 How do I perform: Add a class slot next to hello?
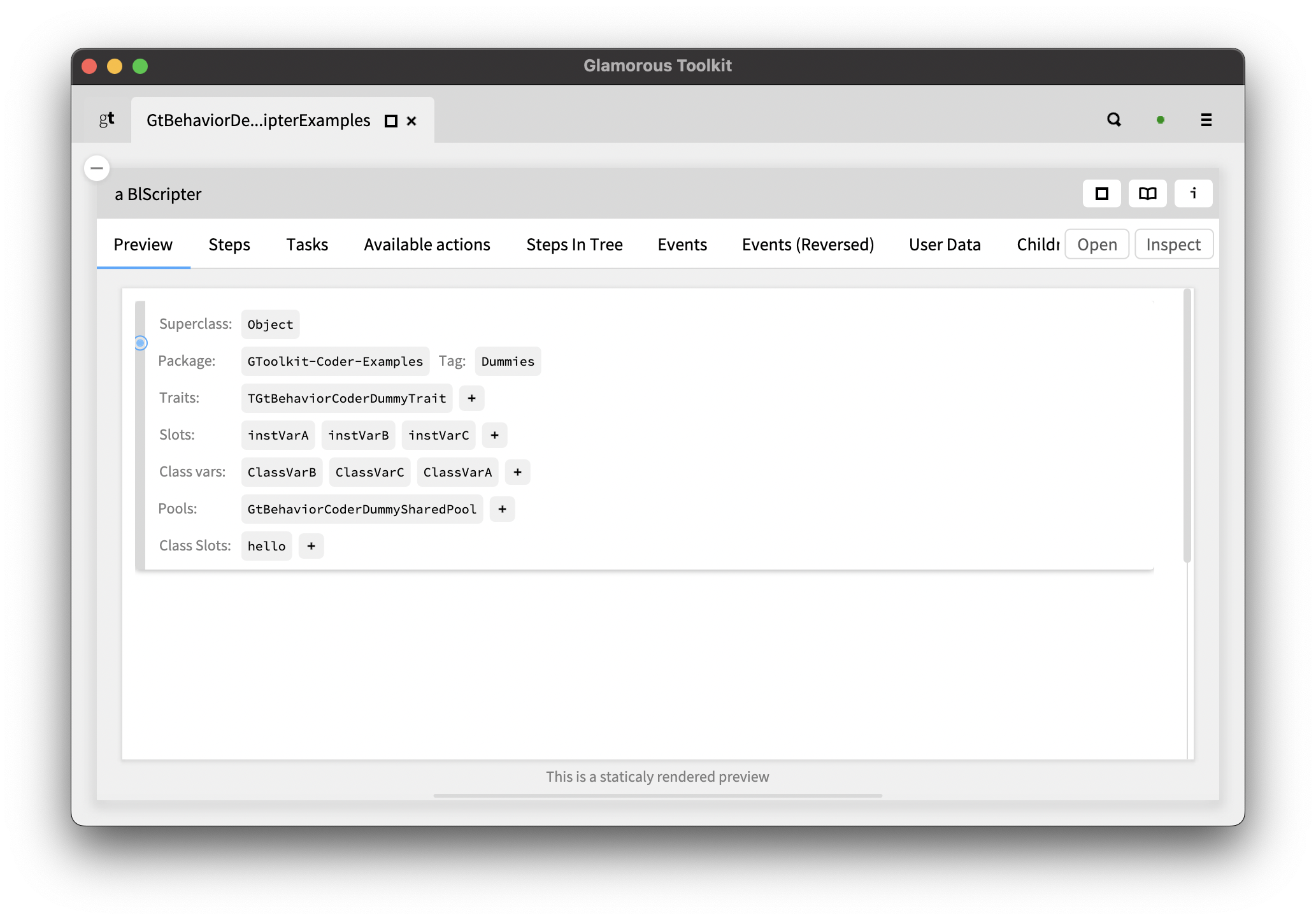point(311,545)
